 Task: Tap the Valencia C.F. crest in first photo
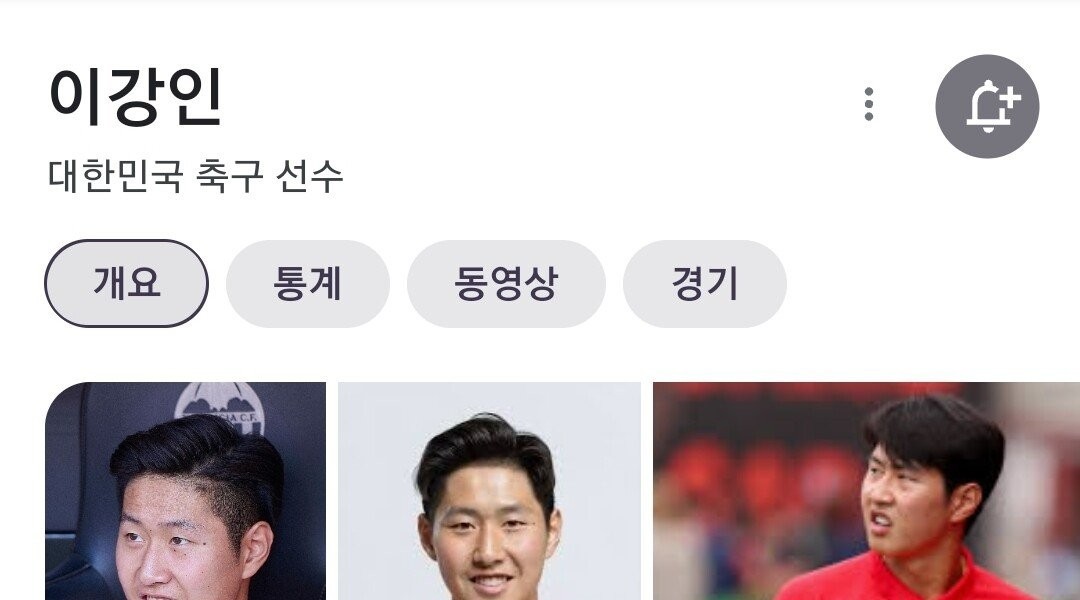(x=220, y=408)
